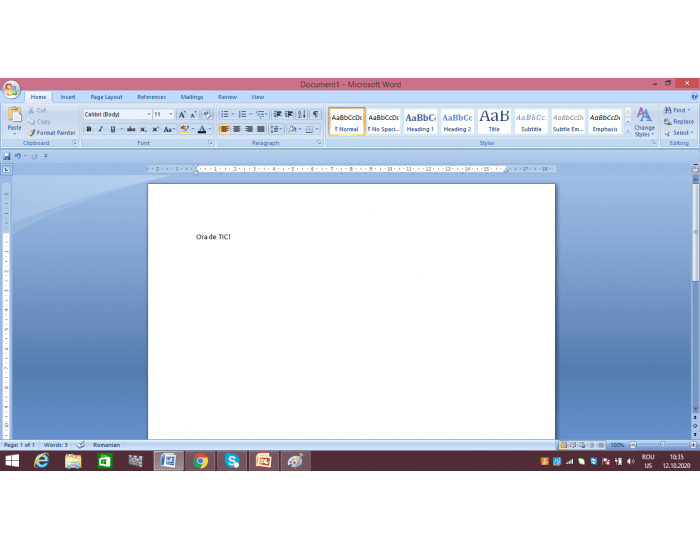Apply the Title style
Screen dimensions: 700x550
[x=494, y=121]
